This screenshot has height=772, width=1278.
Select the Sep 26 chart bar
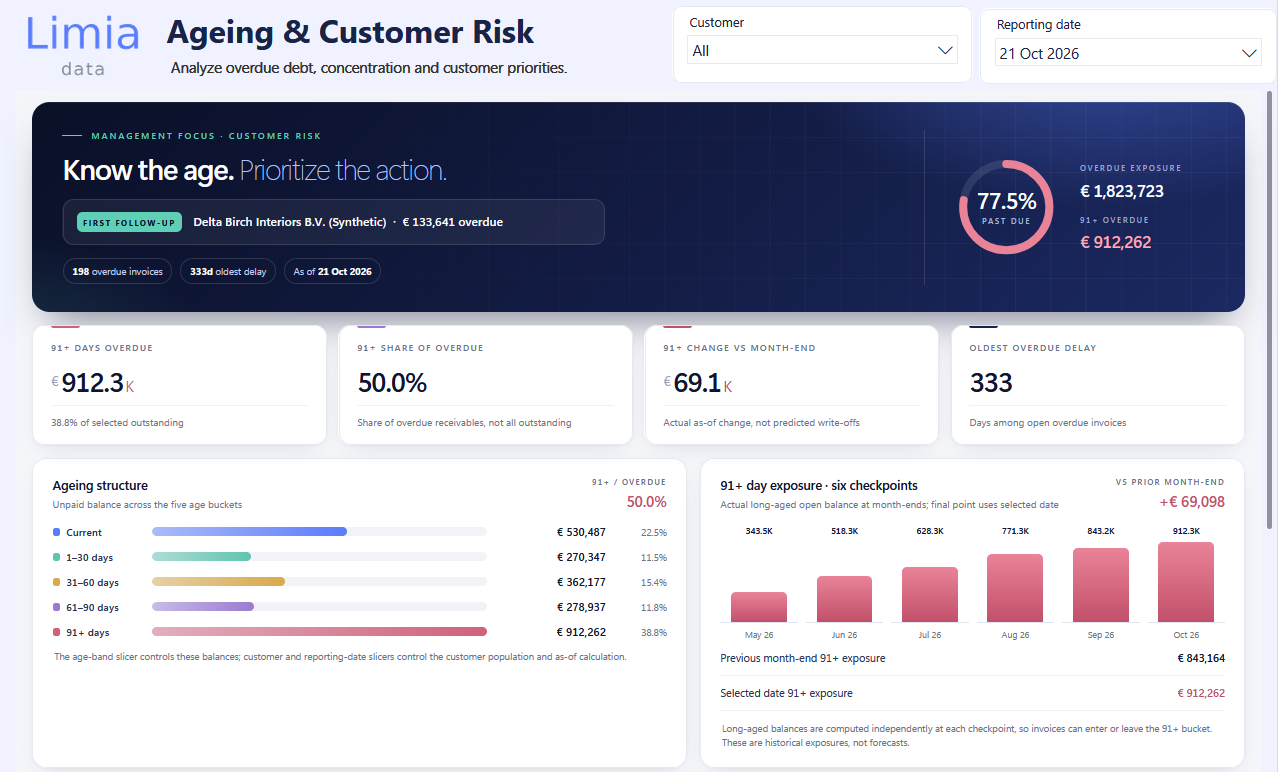[x=1101, y=585]
